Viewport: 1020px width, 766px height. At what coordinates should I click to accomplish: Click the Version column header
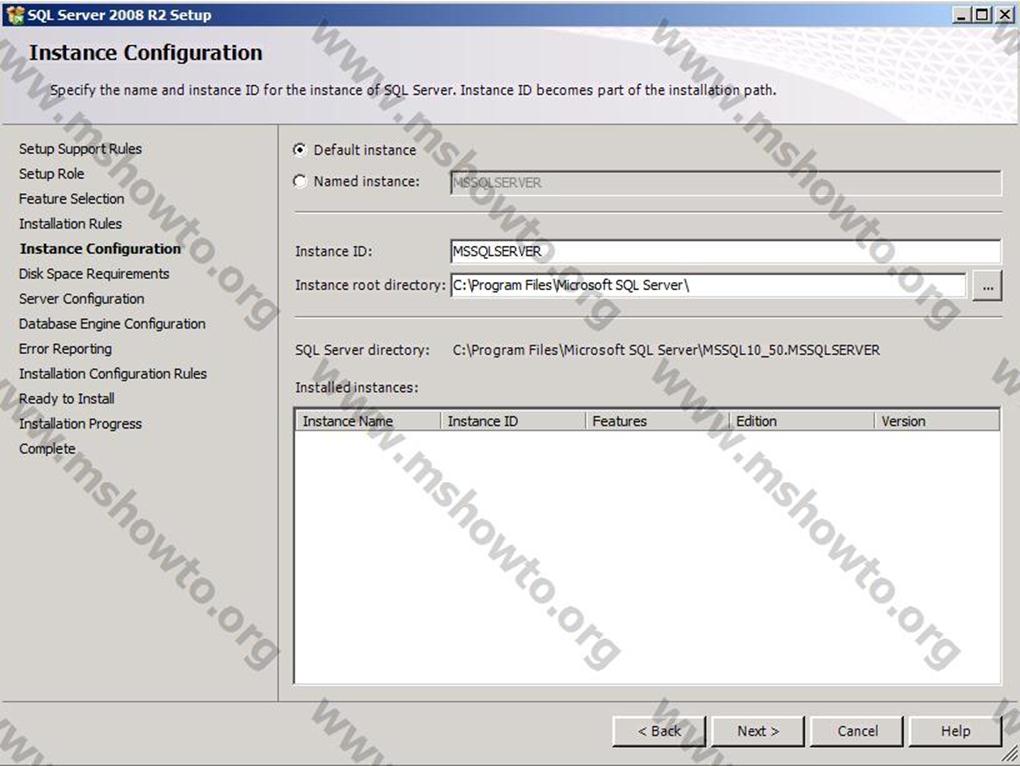tap(937, 421)
